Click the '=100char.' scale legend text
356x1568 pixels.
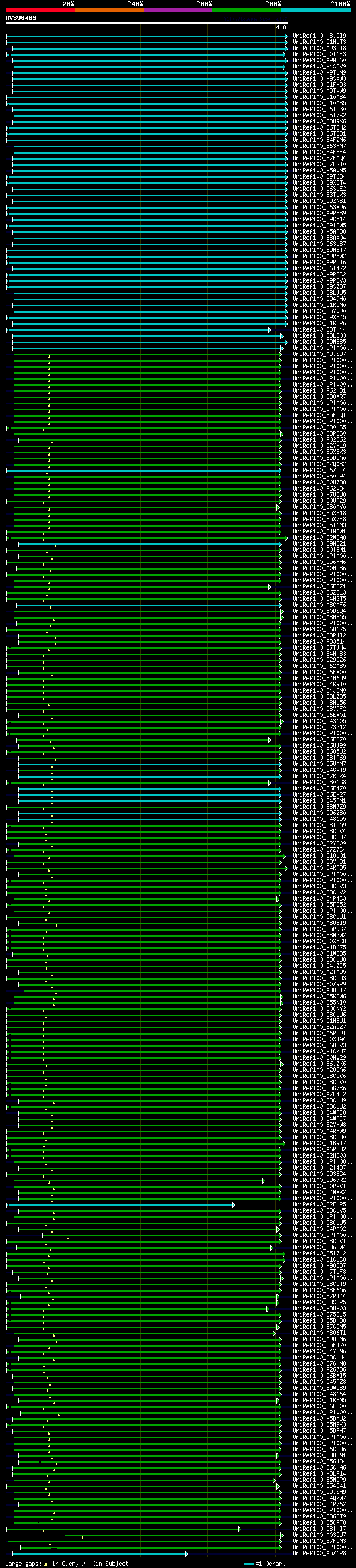click(270, 1564)
